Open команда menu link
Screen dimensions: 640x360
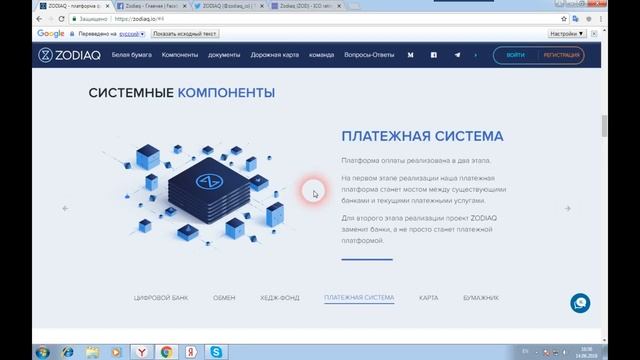(321, 55)
